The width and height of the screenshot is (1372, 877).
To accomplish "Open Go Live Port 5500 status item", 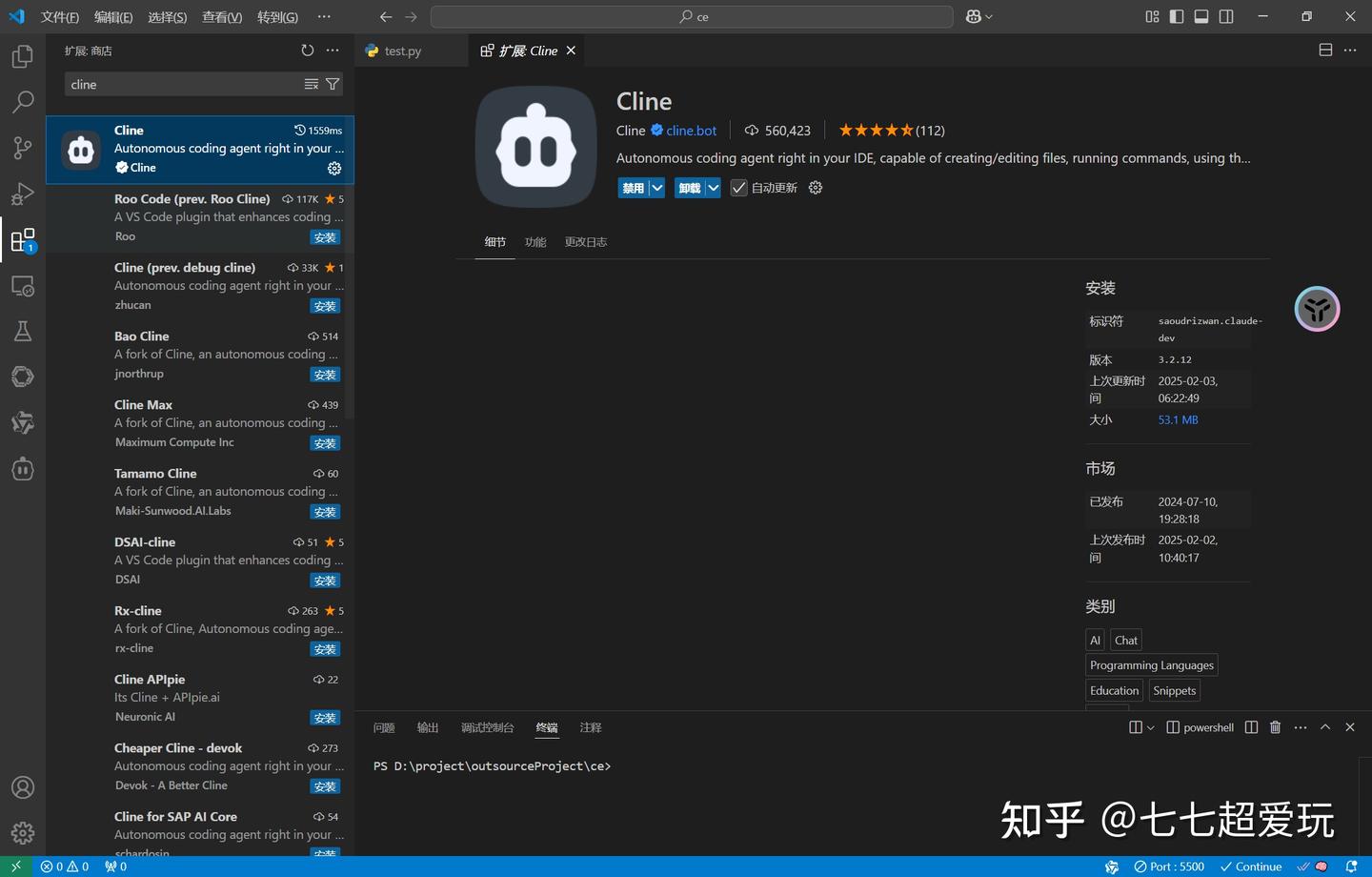I will tap(1169, 867).
